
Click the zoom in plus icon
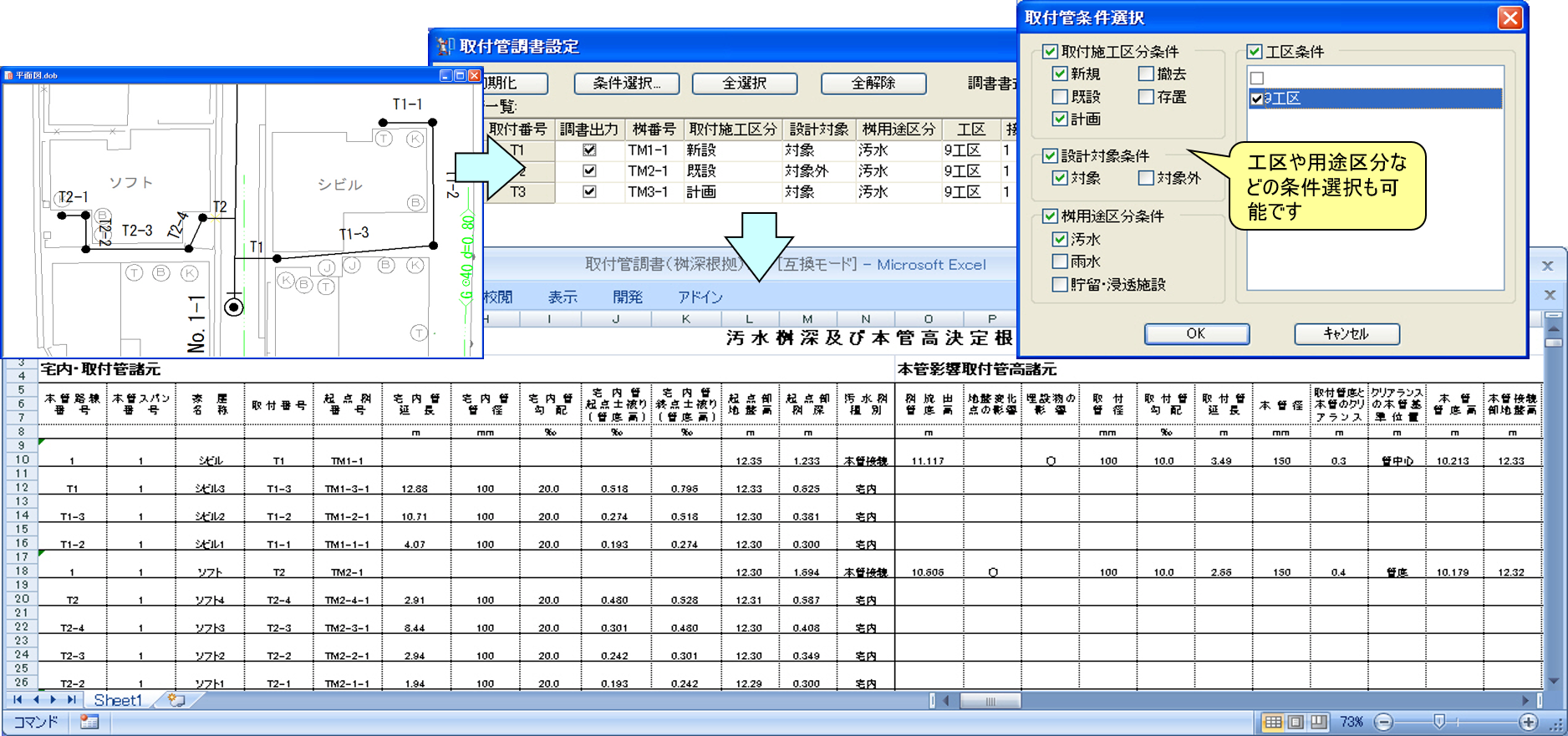(1528, 722)
